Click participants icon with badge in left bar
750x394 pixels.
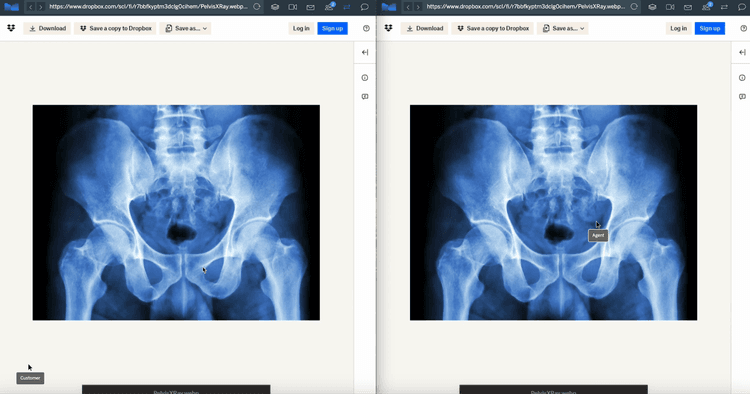tap(329, 7)
